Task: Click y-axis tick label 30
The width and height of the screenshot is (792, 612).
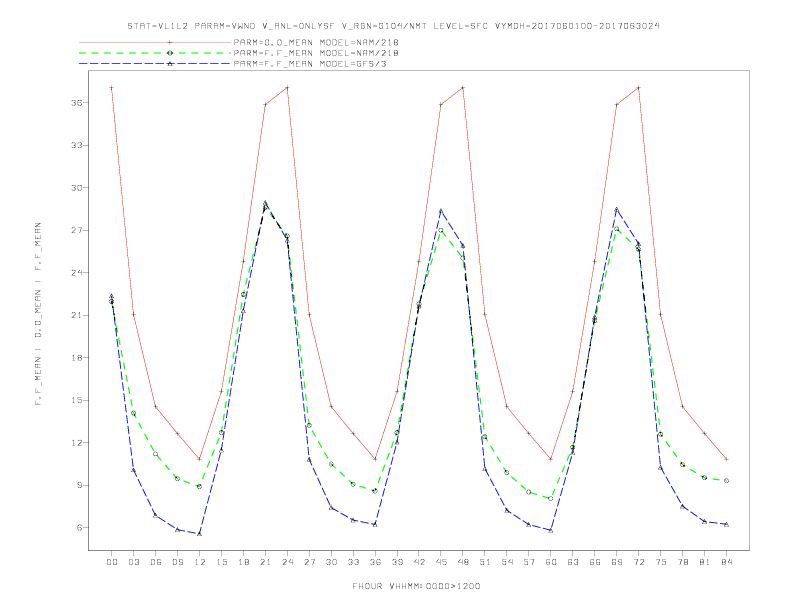Action: [x=77, y=187]
